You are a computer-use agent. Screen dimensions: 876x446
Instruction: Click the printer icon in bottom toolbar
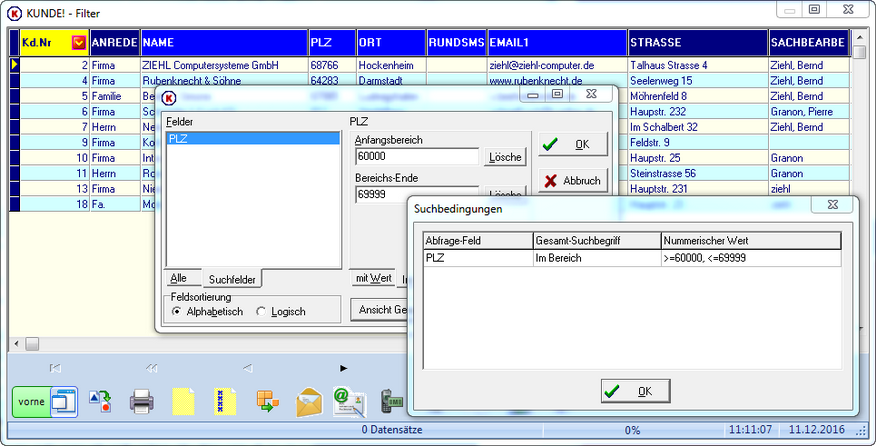pos(142,401)
